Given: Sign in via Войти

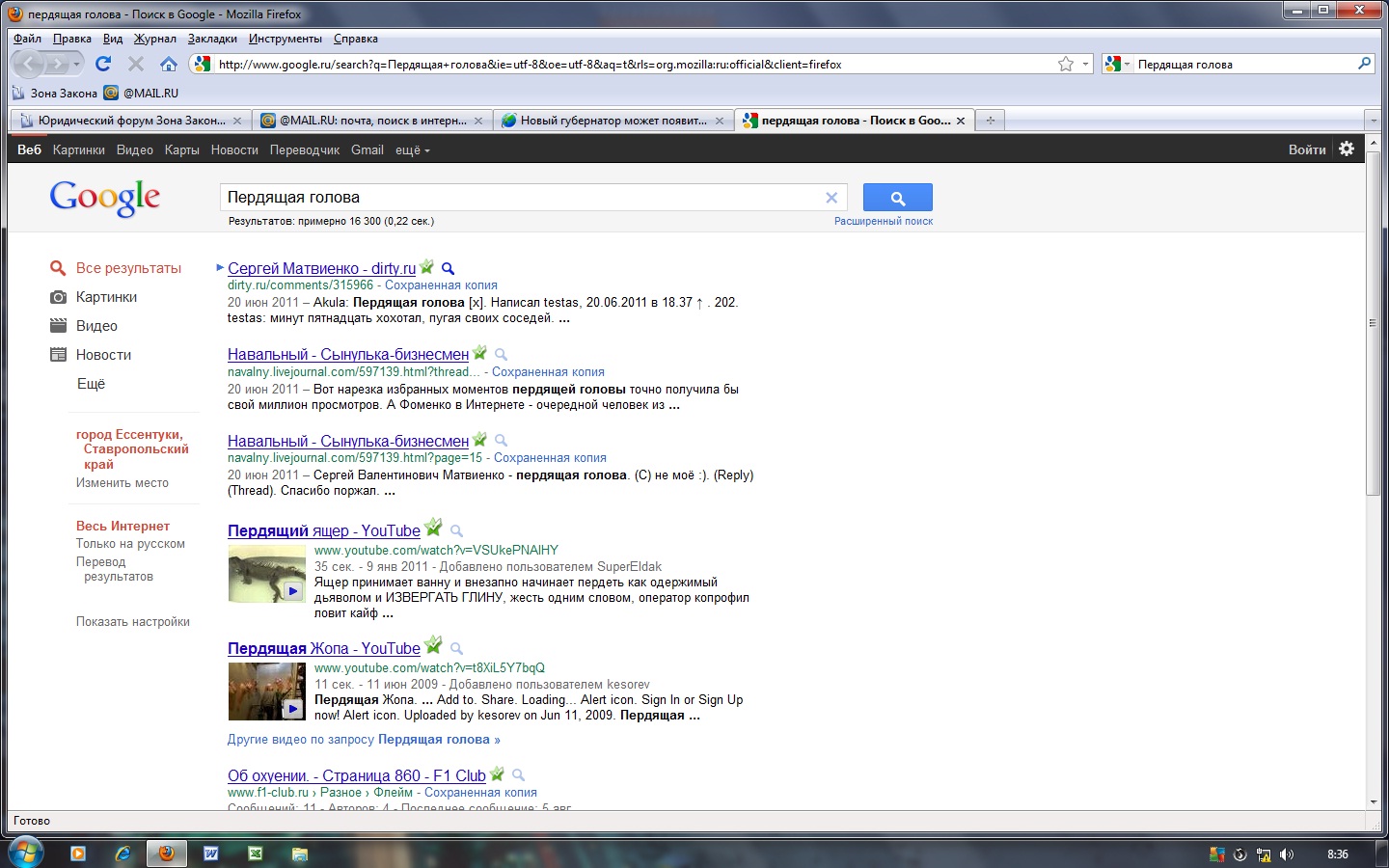Looking at the screenshot, I should click(x=1307, y=149).
